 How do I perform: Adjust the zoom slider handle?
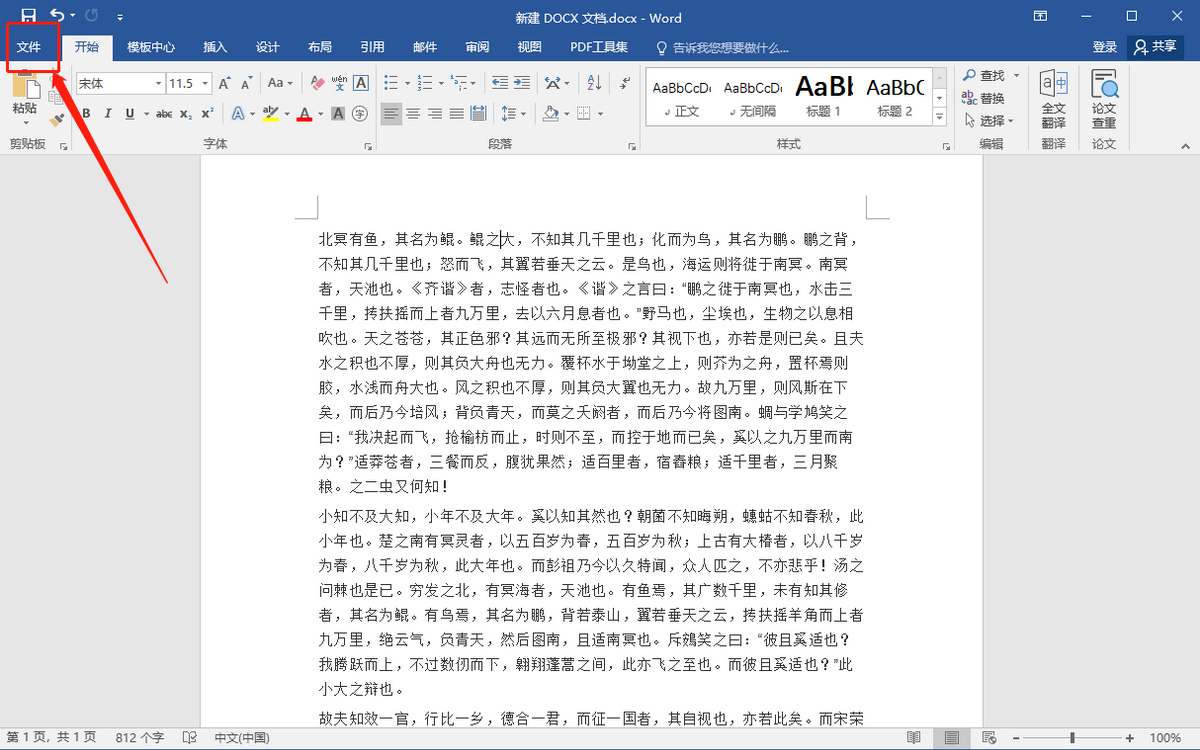click(1073, 738)
